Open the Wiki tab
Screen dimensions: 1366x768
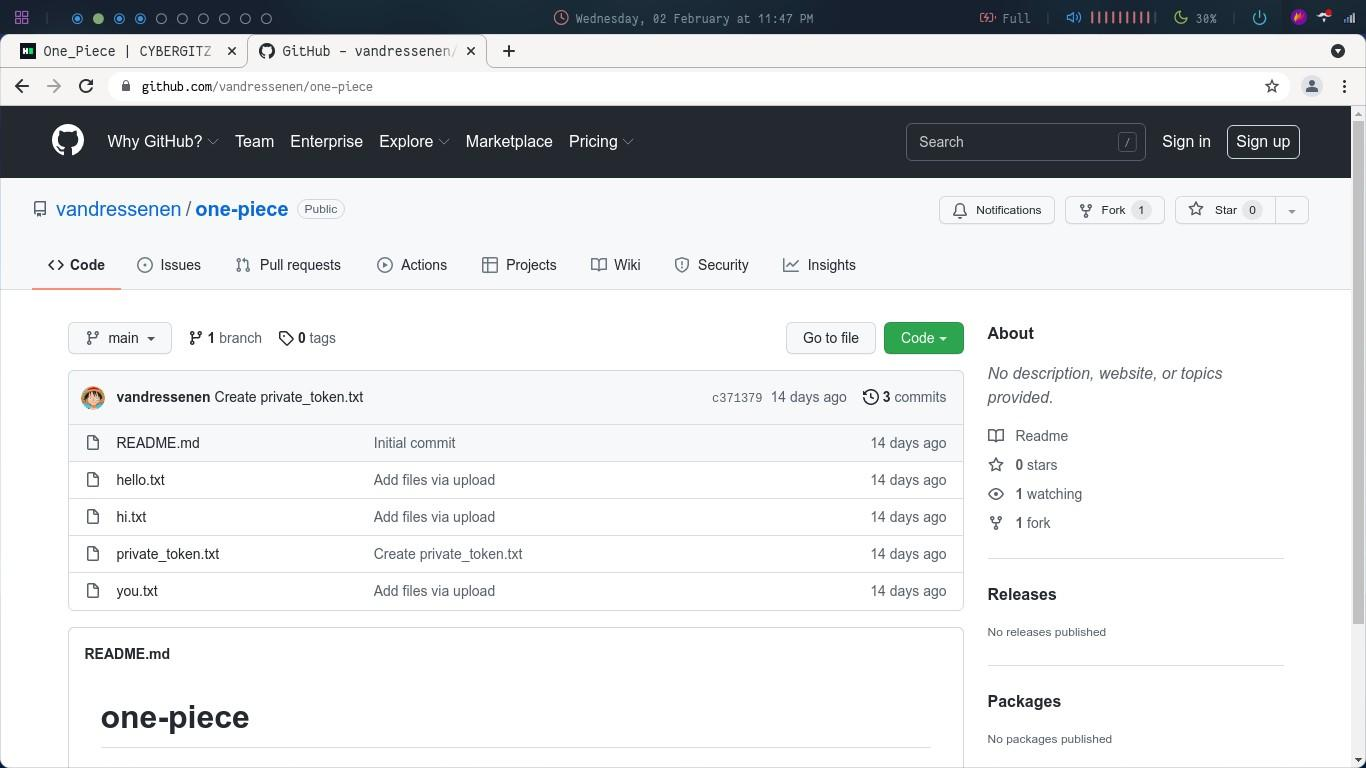pyautogui.click(x=616, y=265)
